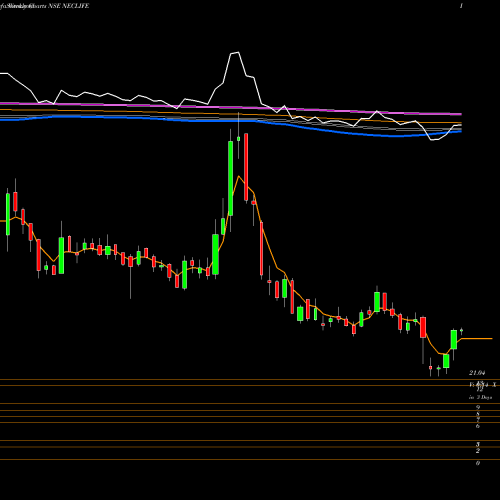Click the "0" label on the bottom scale
The height and width of the screenshot is (500, 500).
point(478,463)
